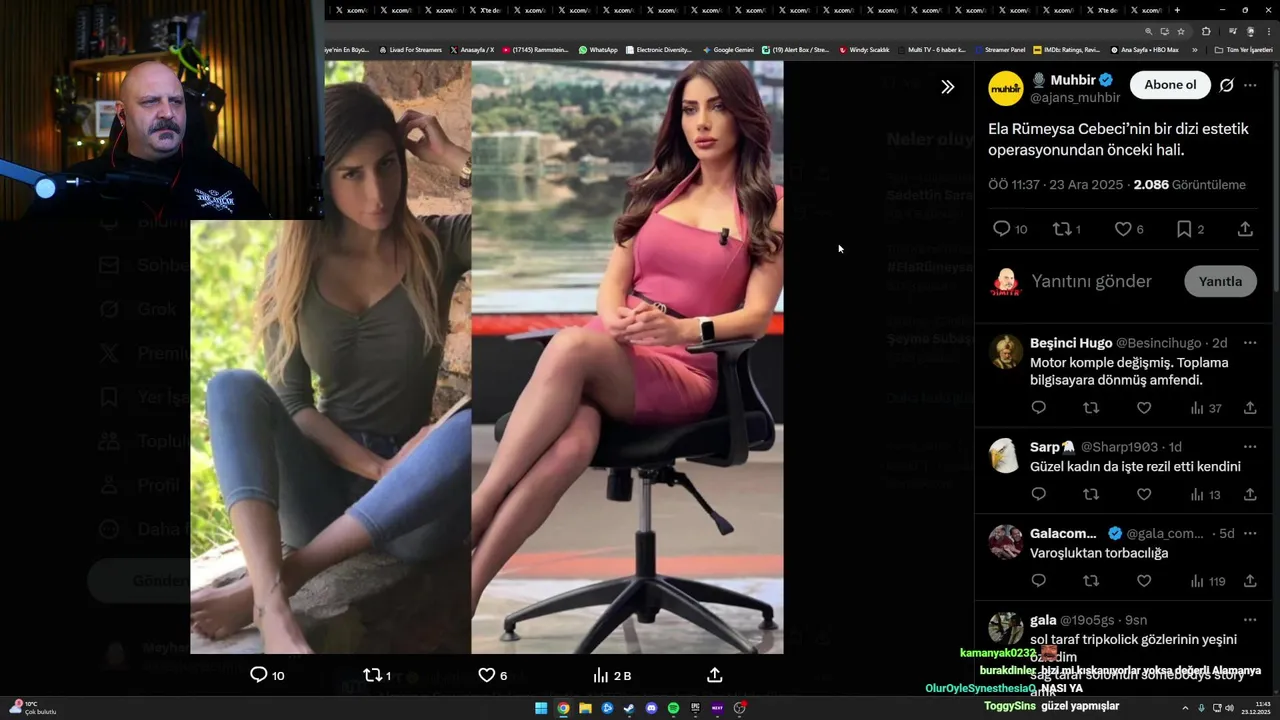This screenshot has height=720, width=1280.
Task: Share Muhbir tweet using the upload arrow icon
Action: click(1245, 229)
